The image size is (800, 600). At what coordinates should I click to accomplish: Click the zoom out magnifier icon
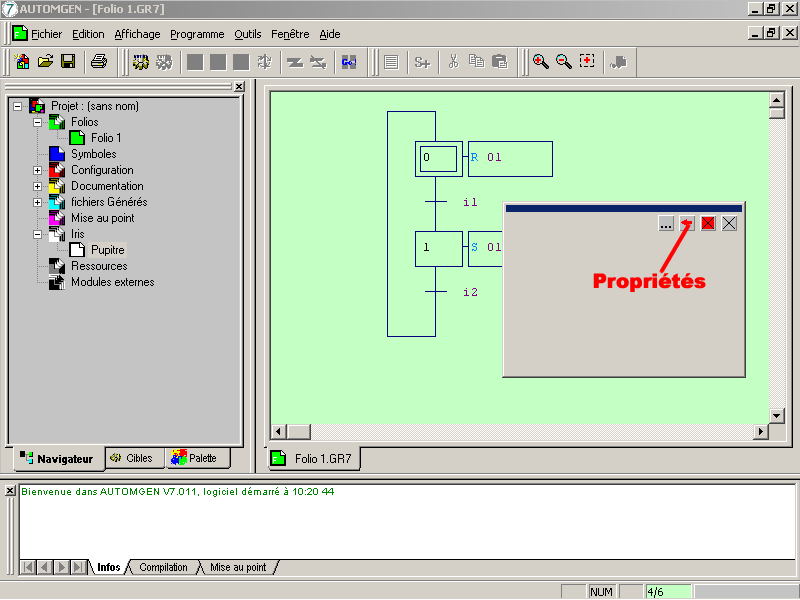coord(563,62)
